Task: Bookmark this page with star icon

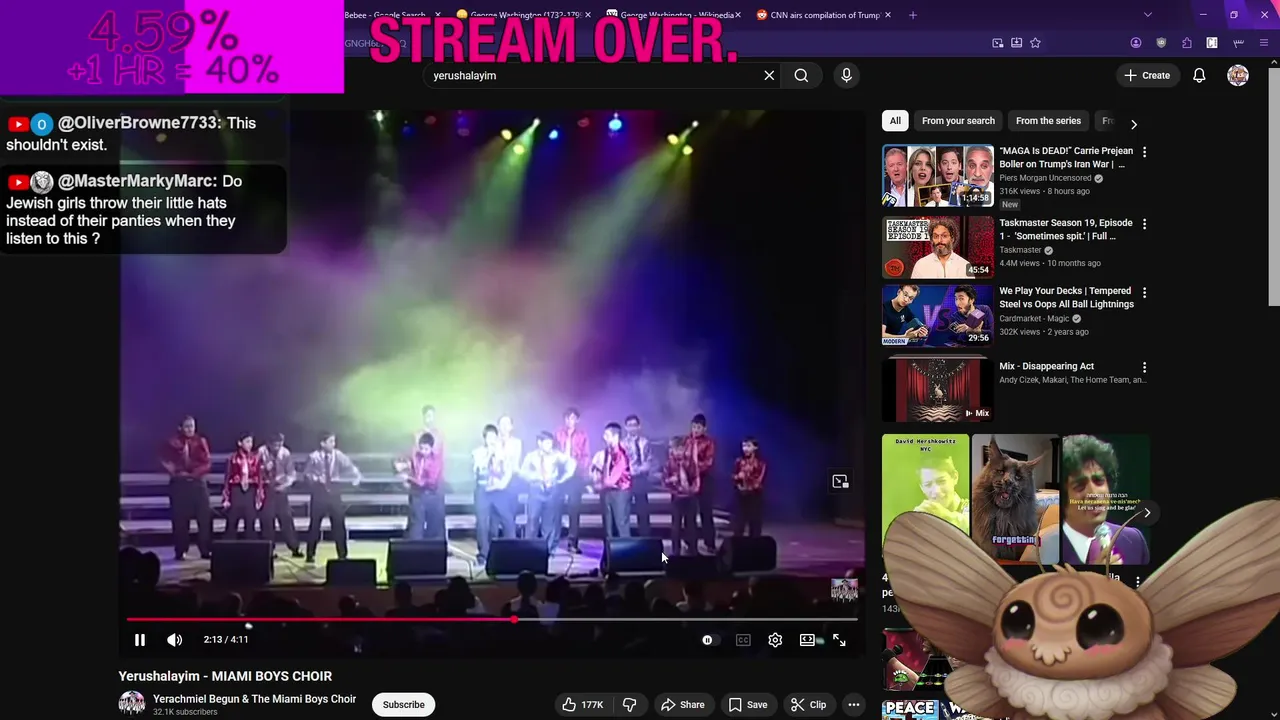Action: (x=1035, y=43)
